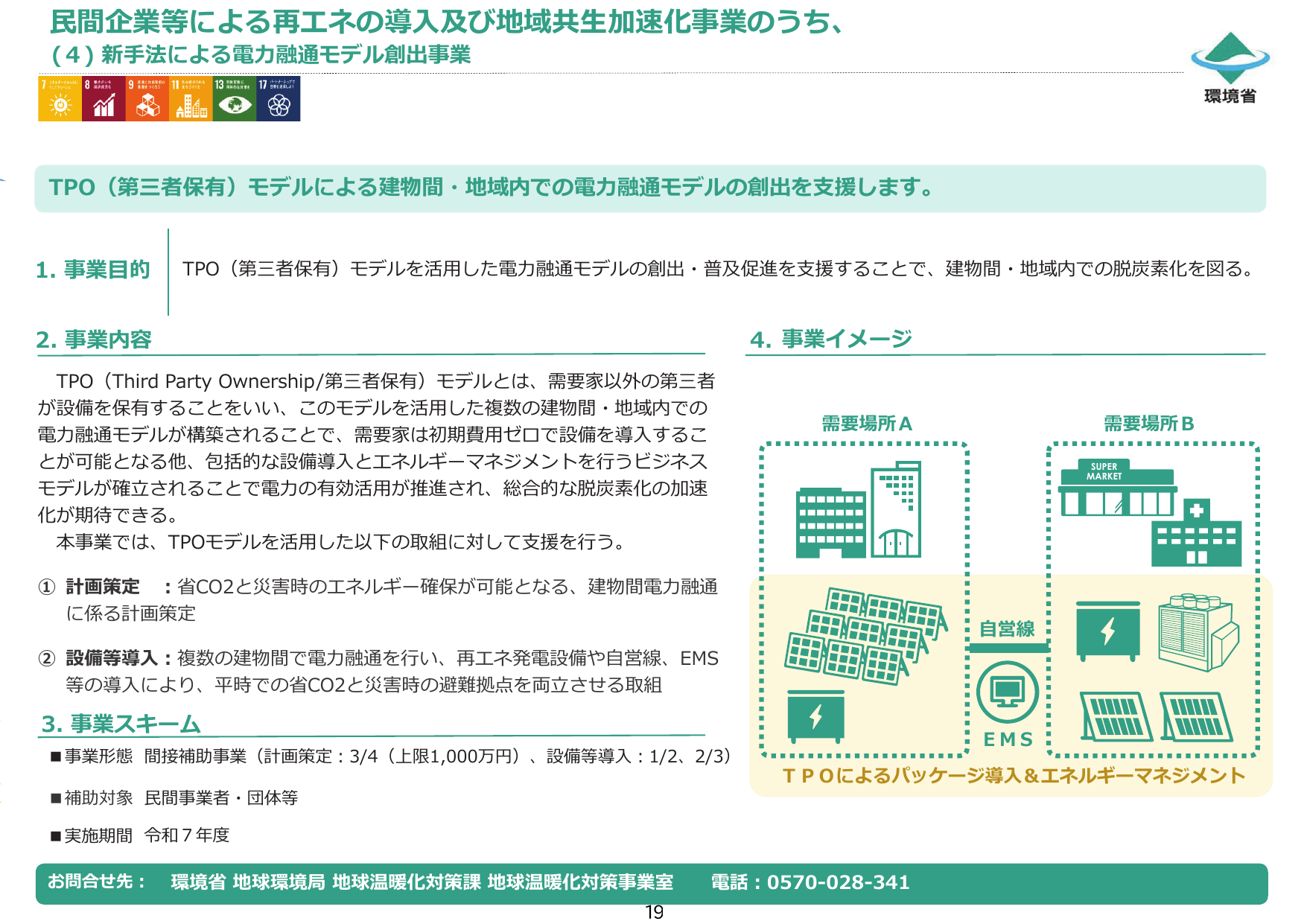Click the ■補助対象 民間事業者・団体等 line
This screenshot has height=924, width=1307.
point(174,798)
